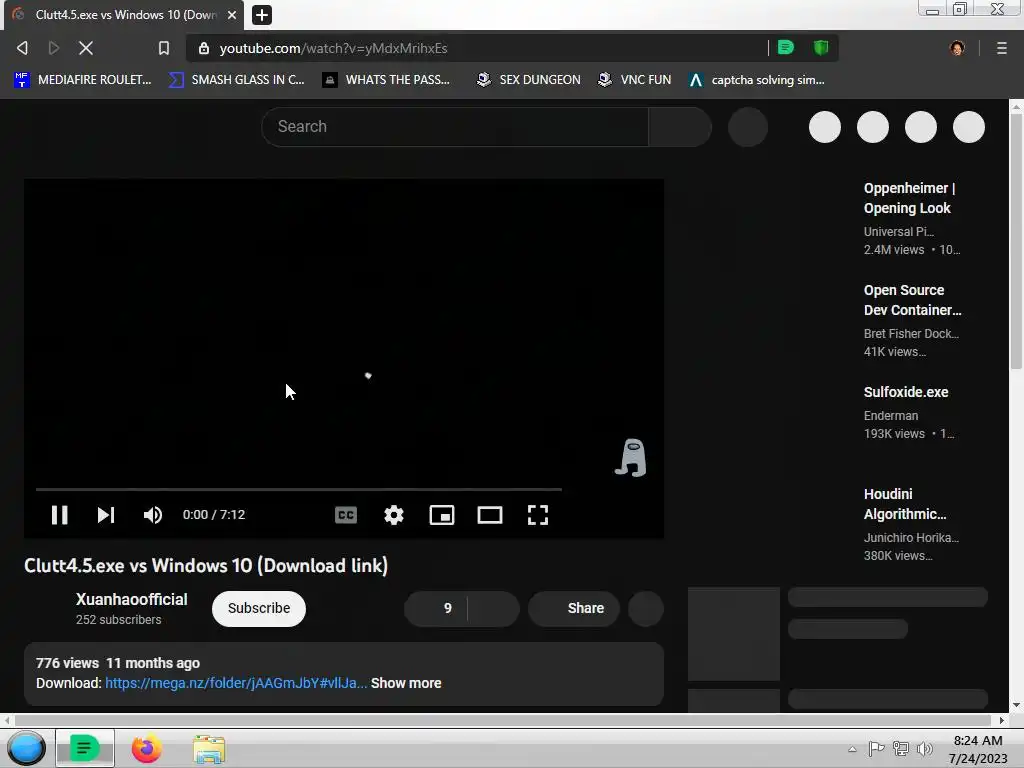
Task: Click the video progress bar
Action: coord(298,488)
